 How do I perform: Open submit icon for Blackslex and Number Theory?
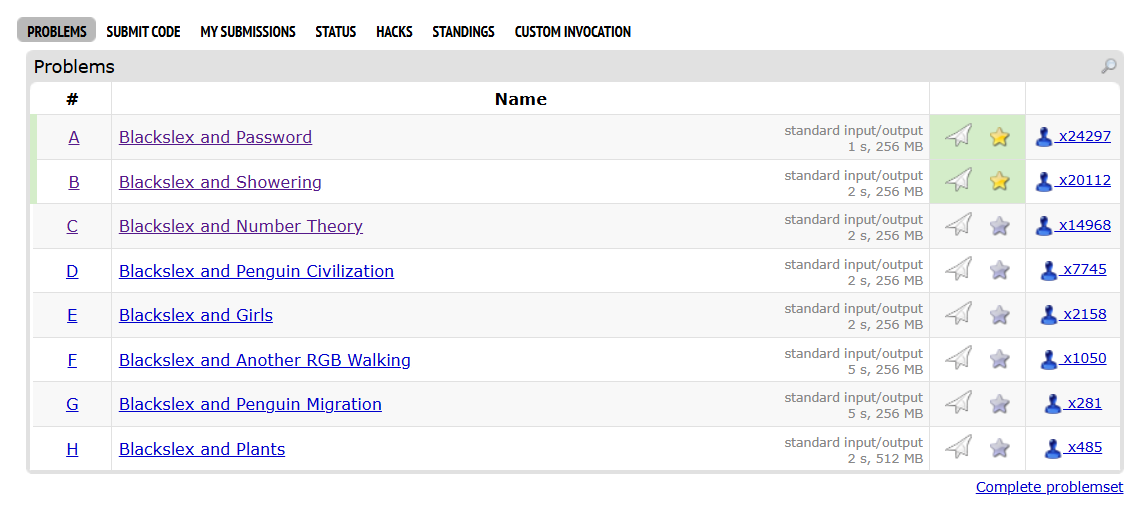[958, 225]
